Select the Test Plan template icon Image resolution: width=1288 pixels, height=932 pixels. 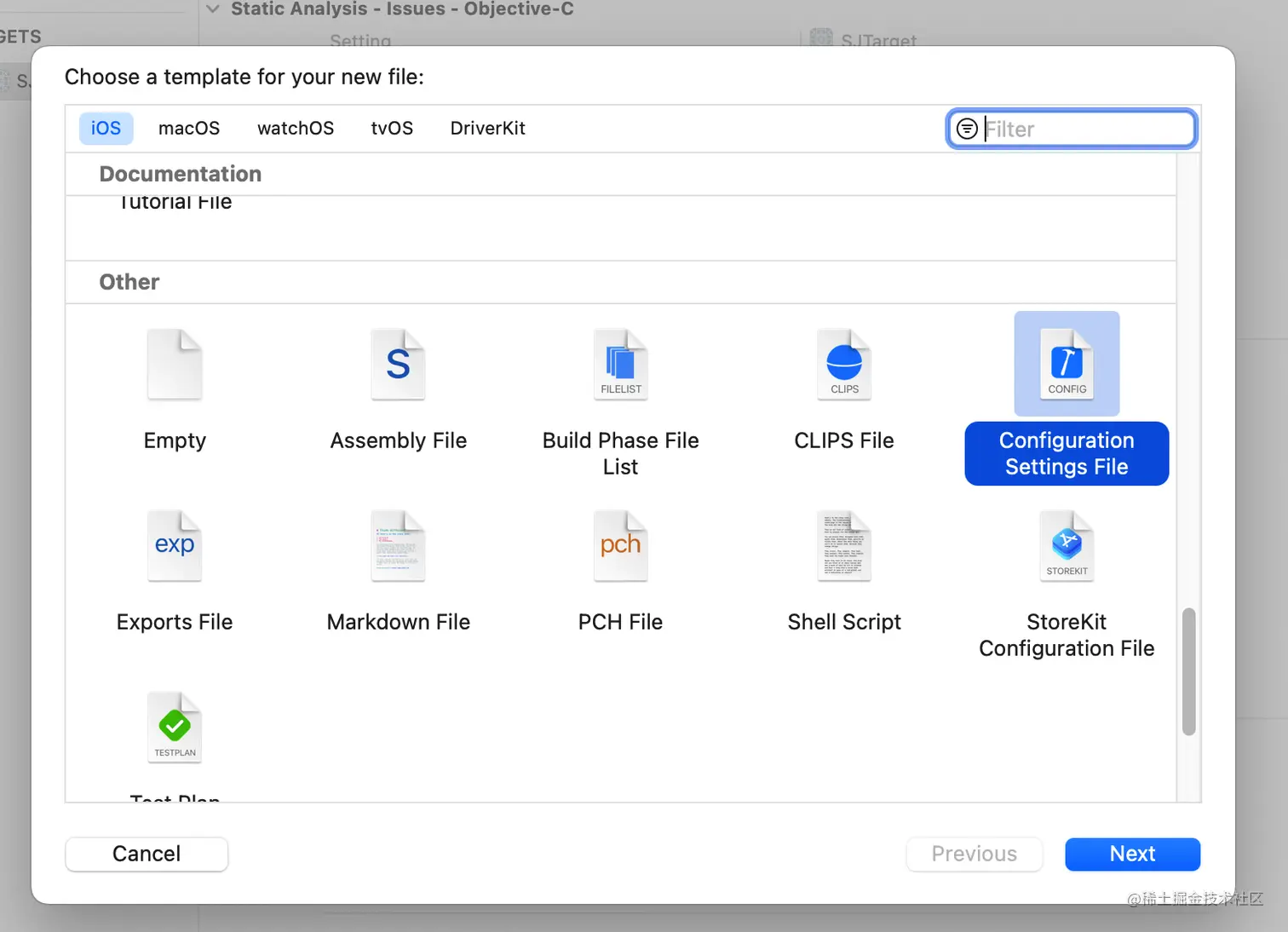175,728
